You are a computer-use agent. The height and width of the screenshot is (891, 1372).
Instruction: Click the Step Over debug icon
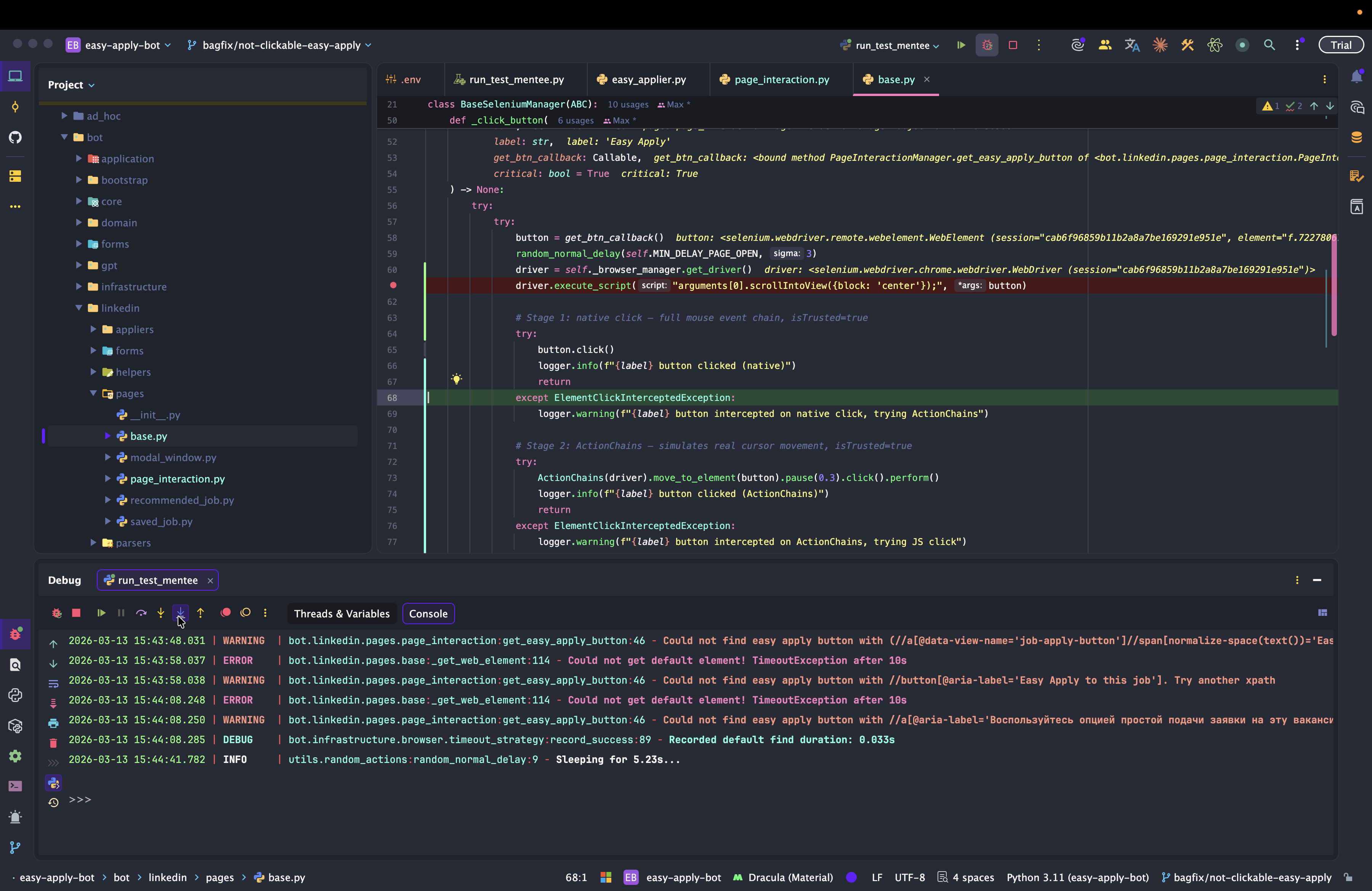(141, 613)
